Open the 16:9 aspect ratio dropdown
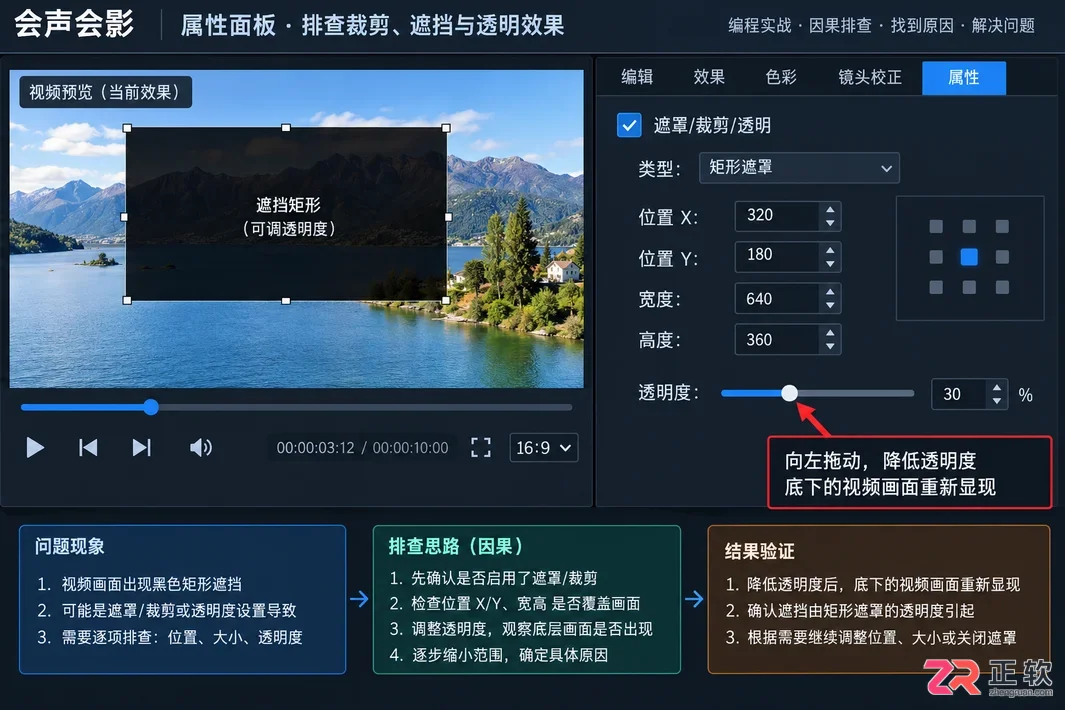This screenshot has width=1065, height=710. [543, 448]
